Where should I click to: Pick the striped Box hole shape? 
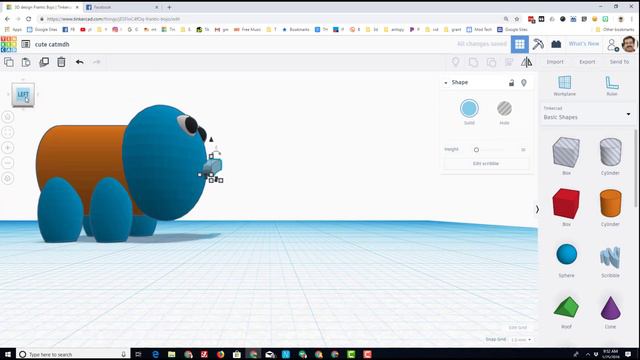tap(566, 153)
